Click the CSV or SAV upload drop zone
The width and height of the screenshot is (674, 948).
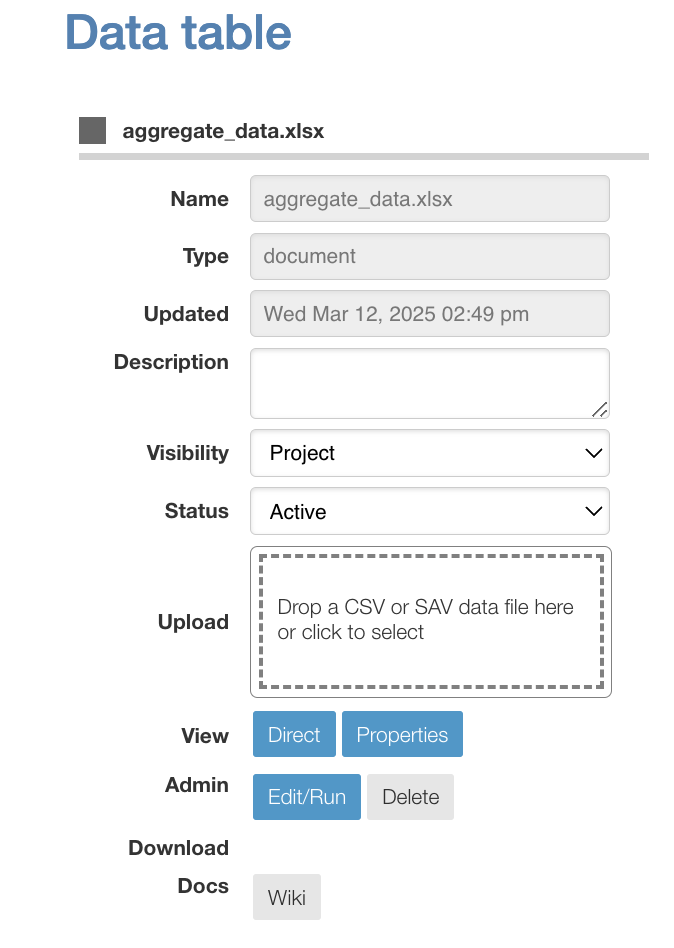(431, 622)
